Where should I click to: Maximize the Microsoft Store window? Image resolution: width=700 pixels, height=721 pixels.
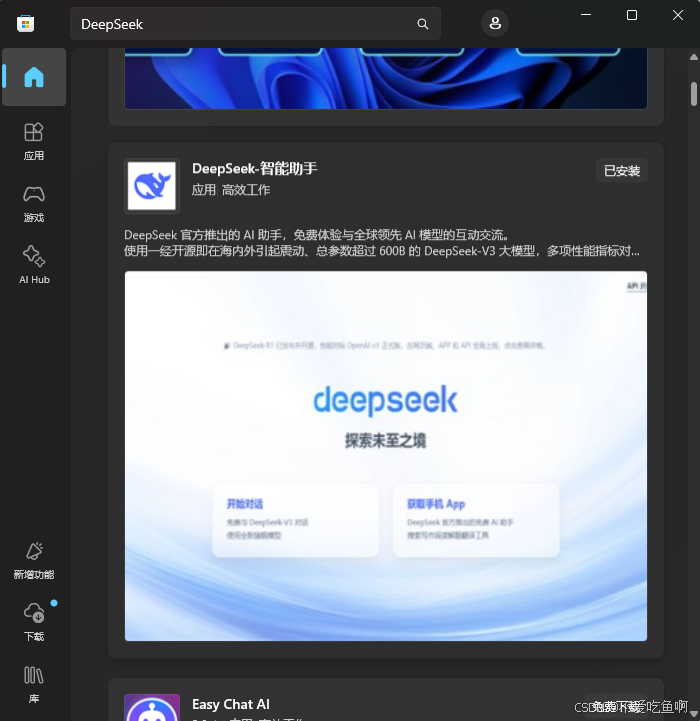coord(632,15)
